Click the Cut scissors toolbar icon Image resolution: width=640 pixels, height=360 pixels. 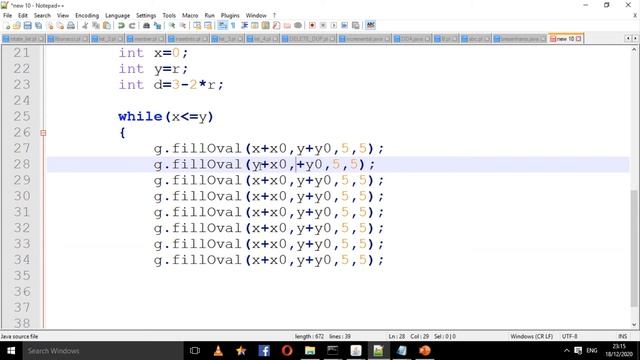coord(85,25)
